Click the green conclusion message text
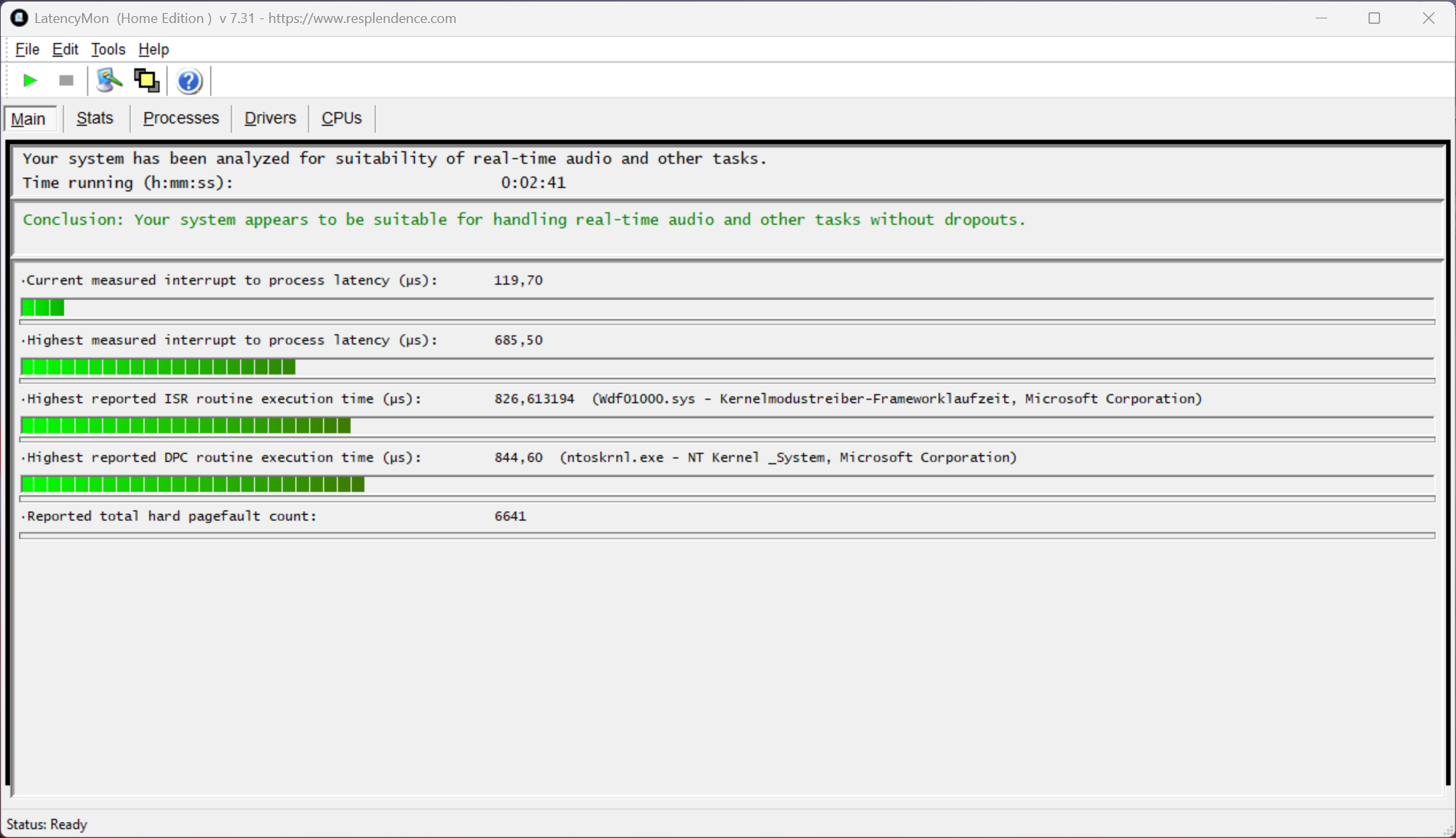 tap(524, 220)
